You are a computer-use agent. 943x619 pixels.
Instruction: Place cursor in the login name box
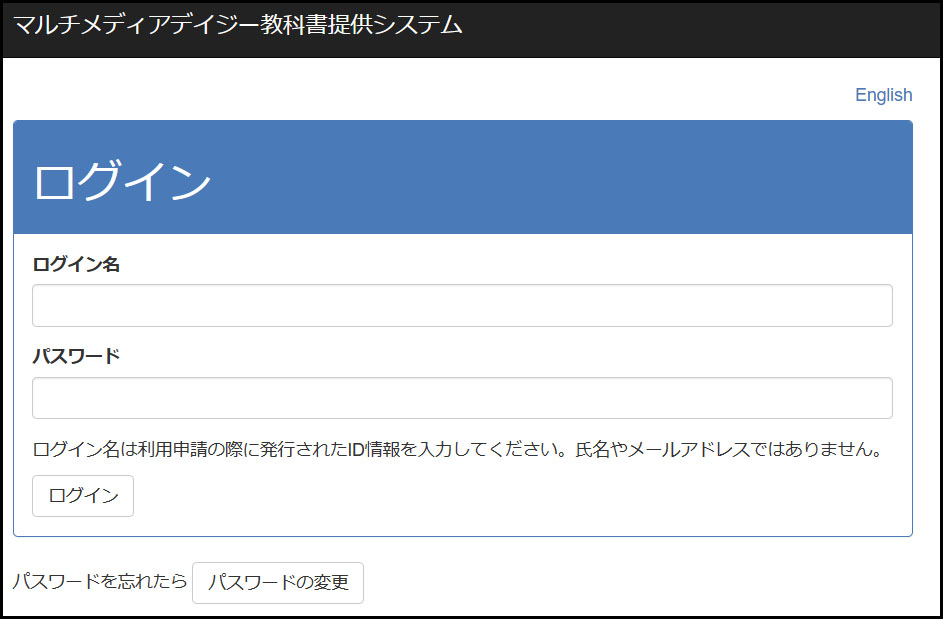click(x=462, y=306)
